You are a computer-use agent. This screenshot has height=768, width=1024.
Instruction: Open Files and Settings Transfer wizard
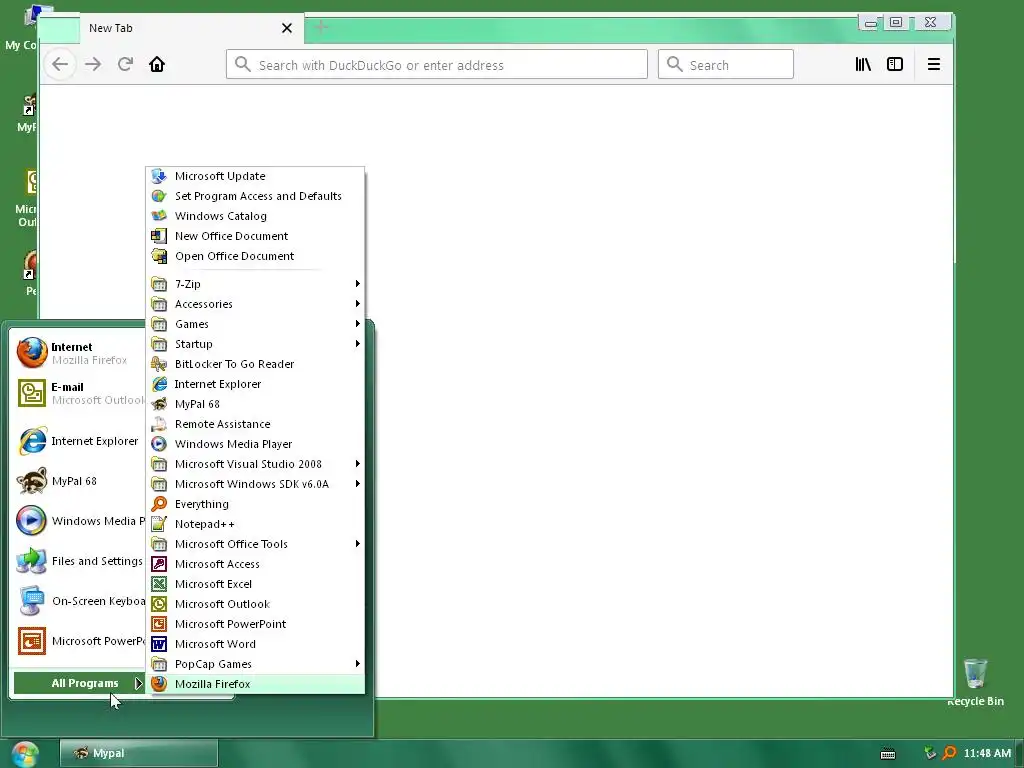click(79, 561)
